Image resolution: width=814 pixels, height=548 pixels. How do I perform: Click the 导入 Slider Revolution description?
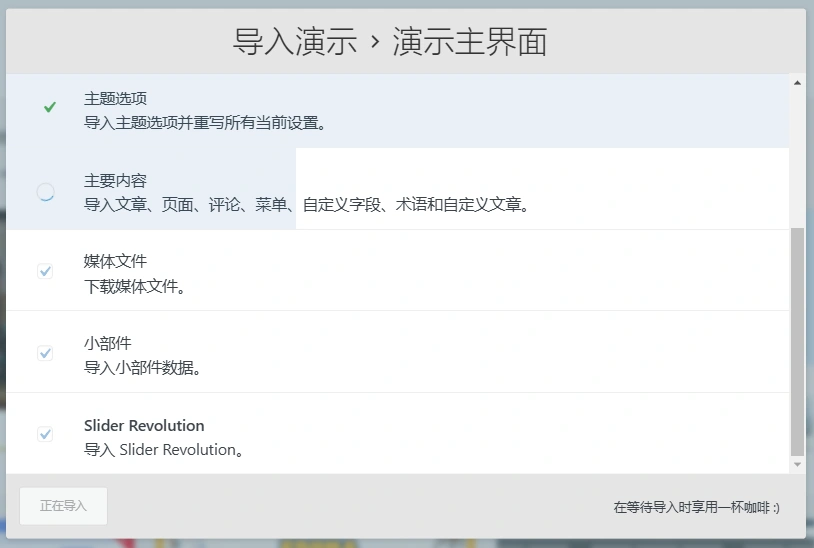pos(164,449)
